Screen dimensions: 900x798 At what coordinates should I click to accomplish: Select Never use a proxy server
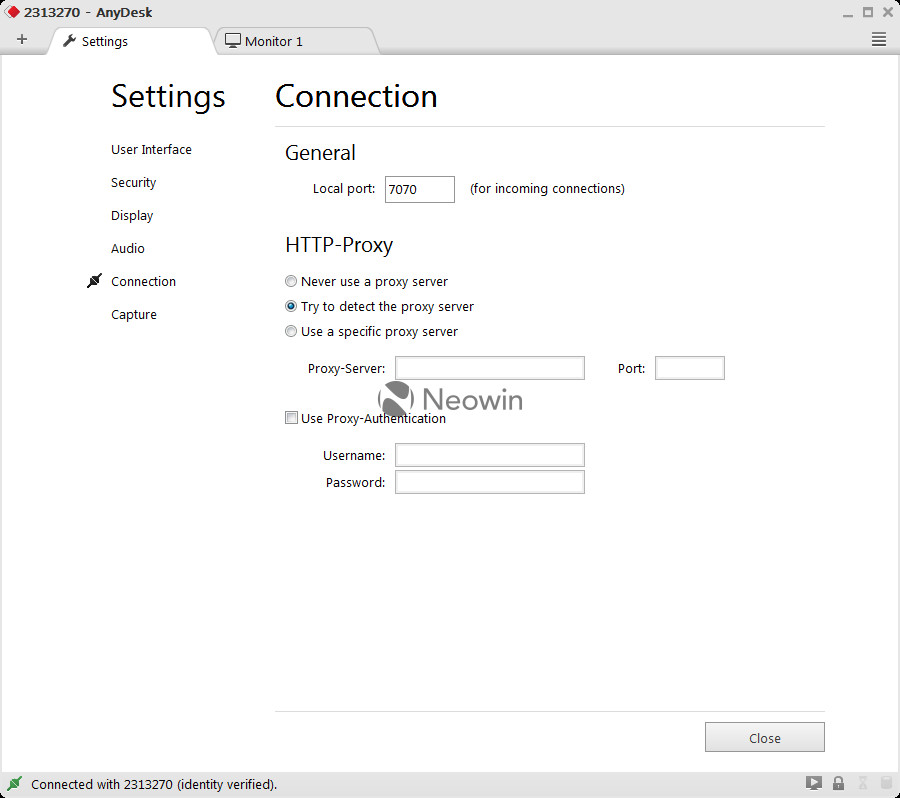point(291,281)
